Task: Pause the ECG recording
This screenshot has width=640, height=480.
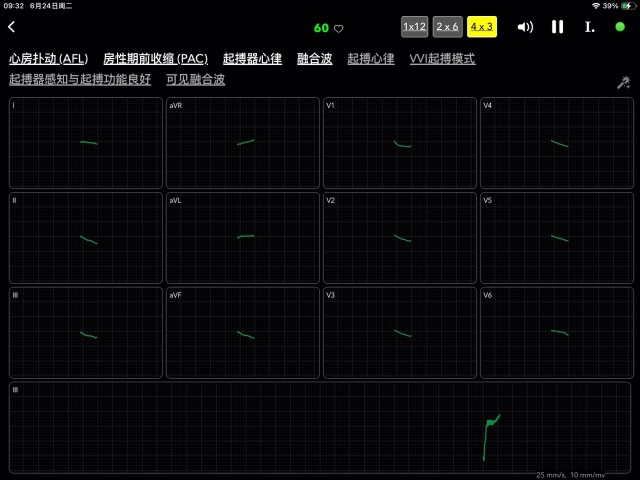Action: pos(557,27)
